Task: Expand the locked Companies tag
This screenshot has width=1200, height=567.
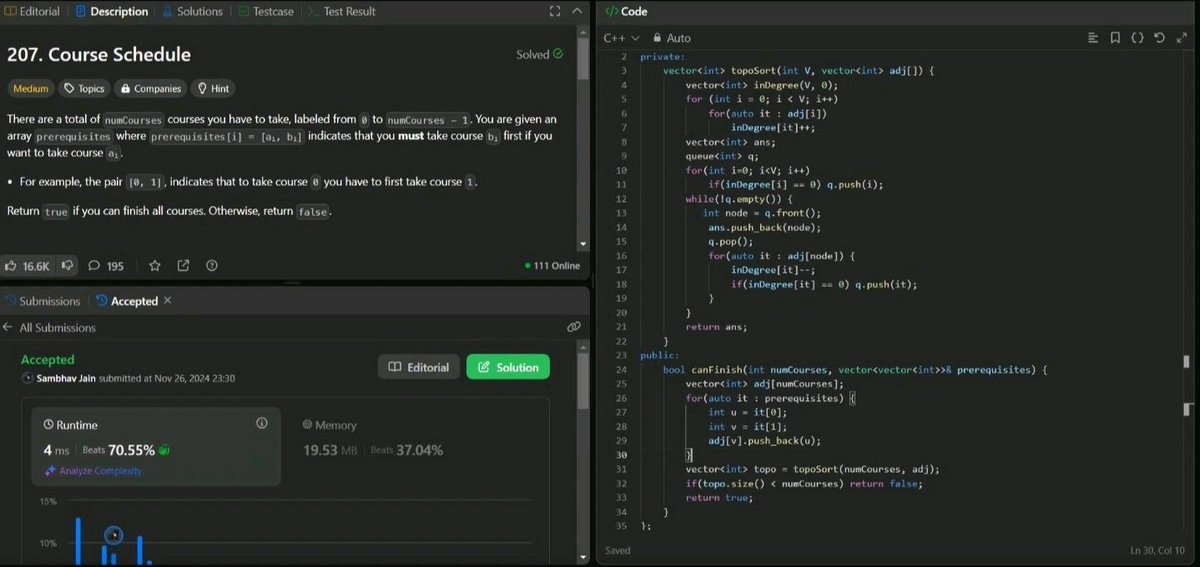Action: coord(151,88)
